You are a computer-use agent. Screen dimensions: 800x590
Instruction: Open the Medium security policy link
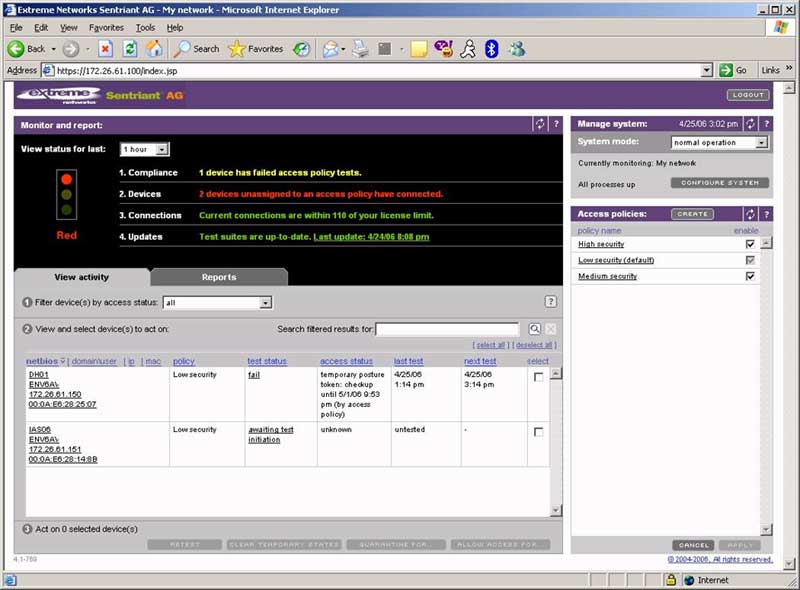(608, 276)
